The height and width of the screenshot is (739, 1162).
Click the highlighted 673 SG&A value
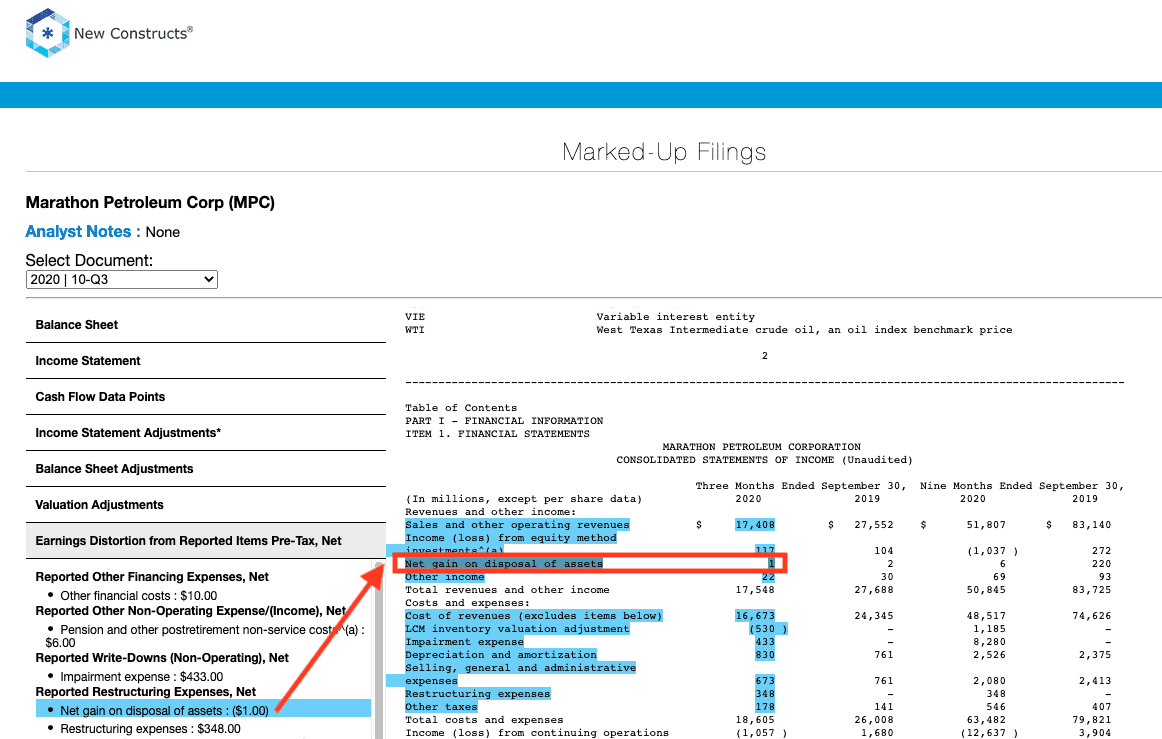pyautogui.click(x=765, y=681)
